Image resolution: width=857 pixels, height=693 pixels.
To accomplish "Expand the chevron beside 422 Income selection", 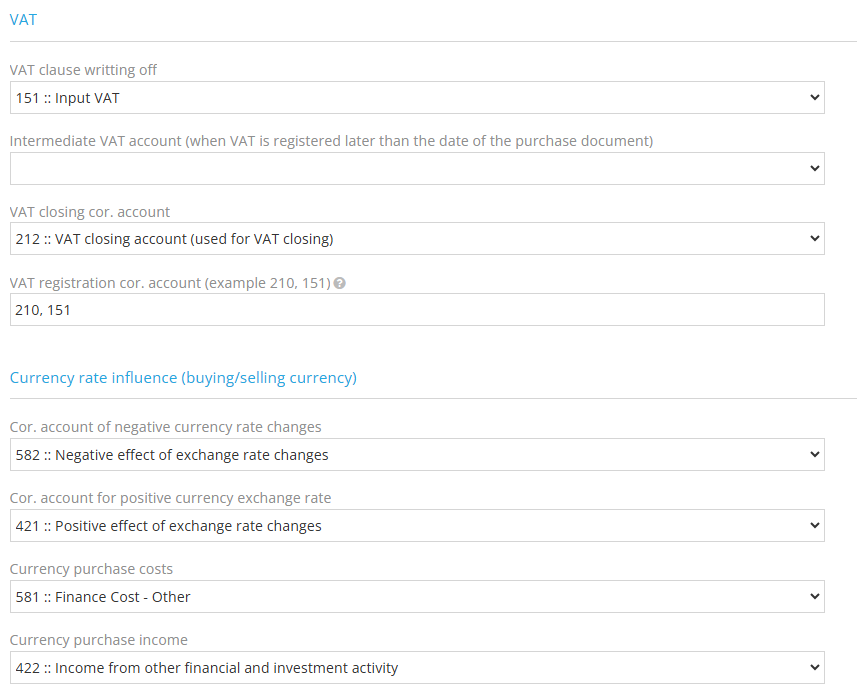I will (815, 667).
